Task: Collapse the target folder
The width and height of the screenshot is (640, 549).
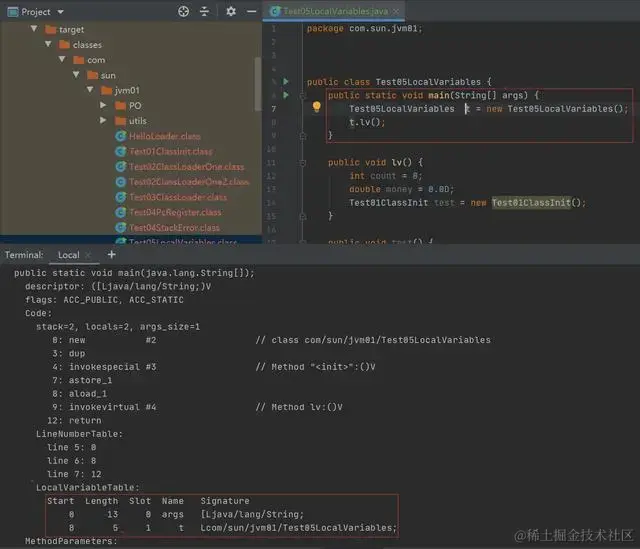Action: [34, 29]
